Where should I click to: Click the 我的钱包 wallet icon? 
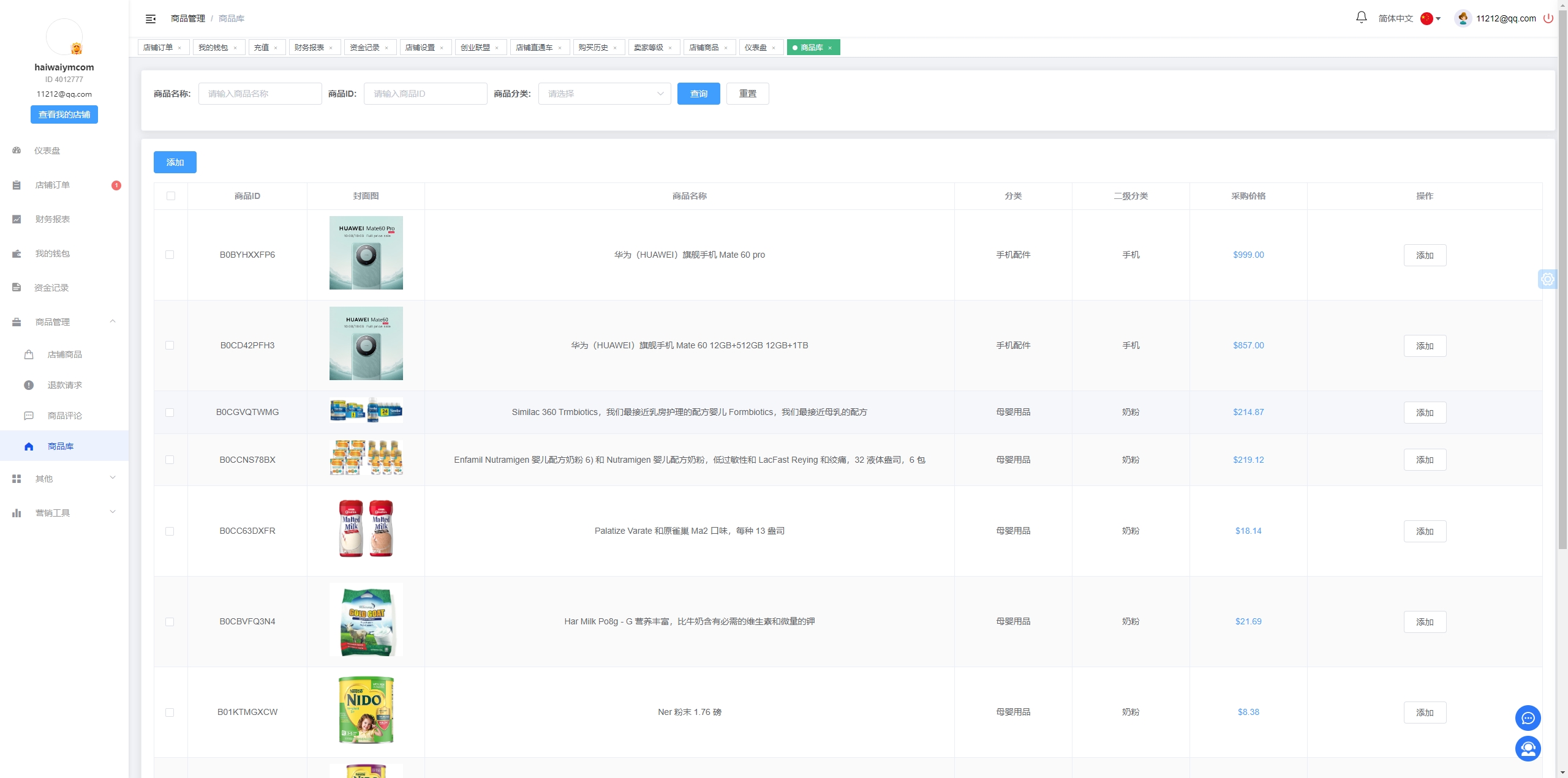click(17, 253)
